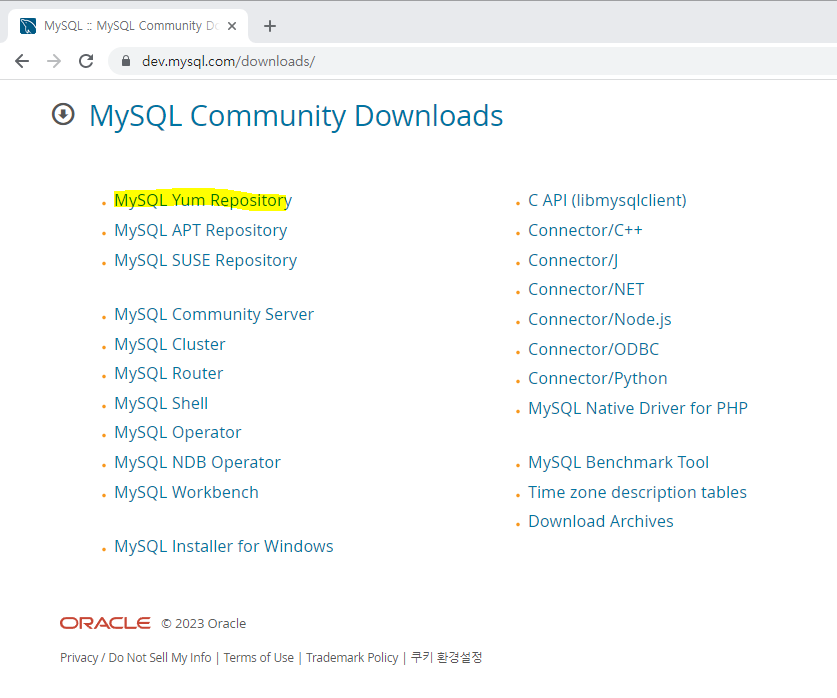Open MySQL Operator link
Viewport: 837px width, 698px height.
(x=178, y=432)
